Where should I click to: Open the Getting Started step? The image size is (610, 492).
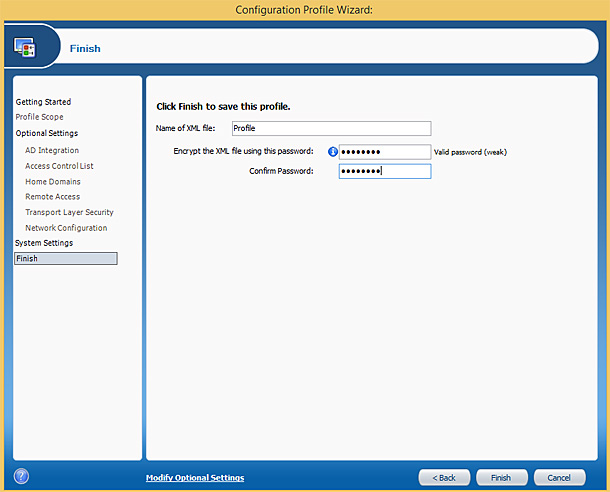coord(43,102)
